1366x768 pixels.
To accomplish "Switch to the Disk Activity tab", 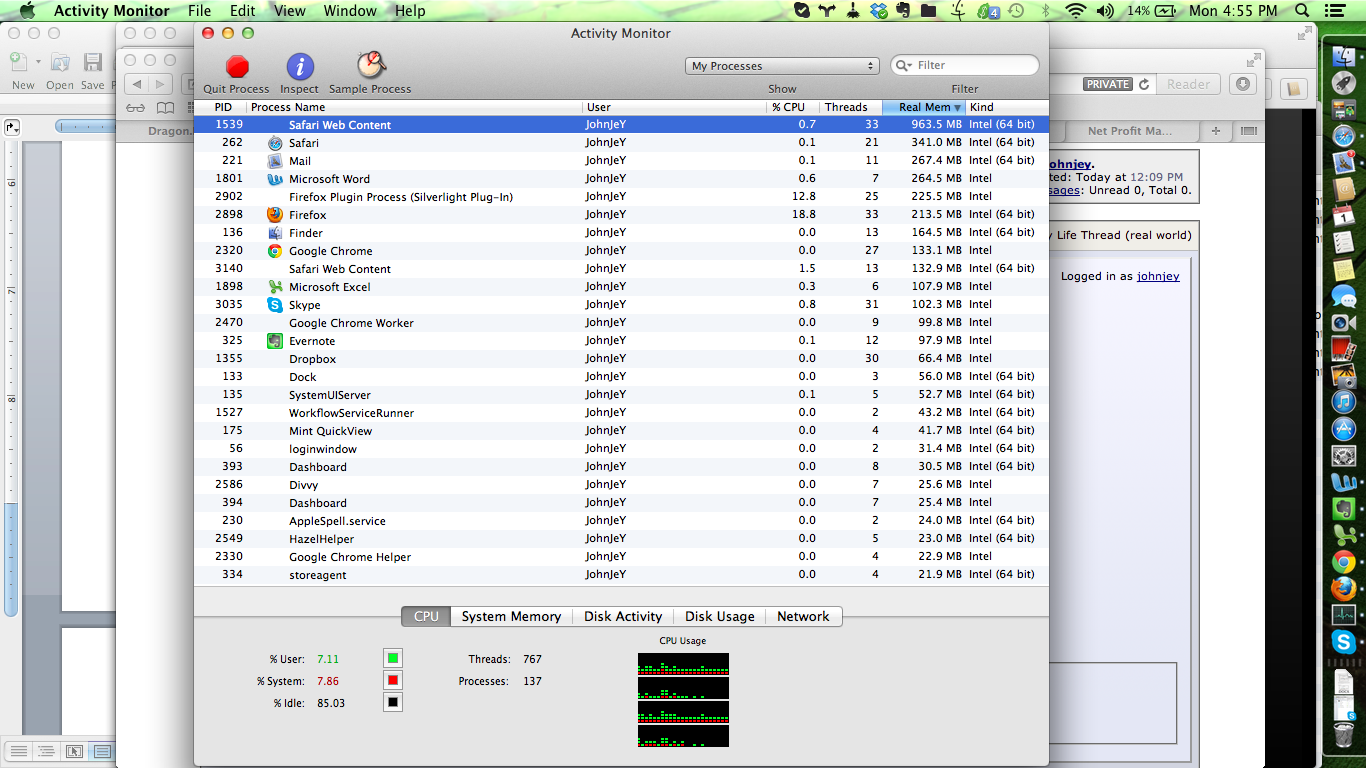I will pos(623,617).
